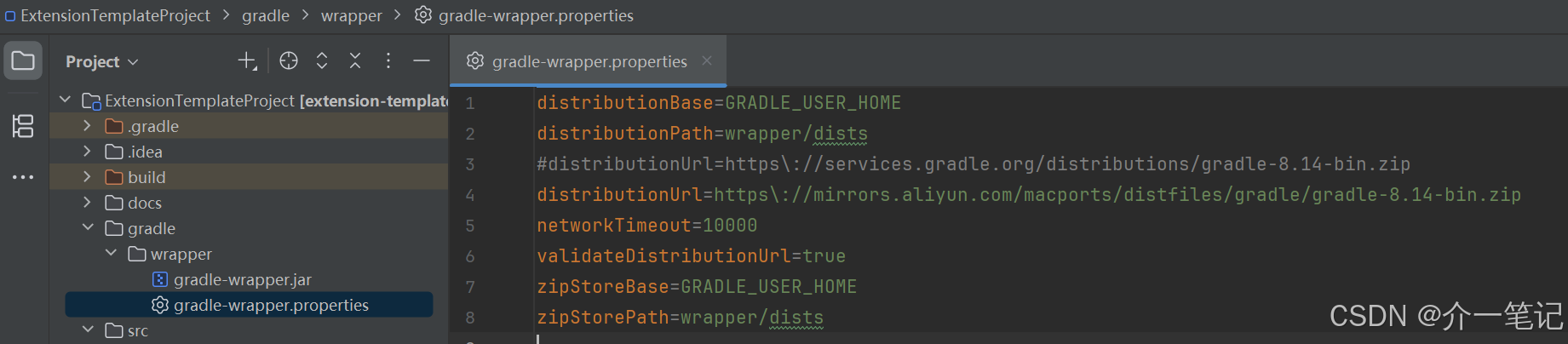Click the commented services.gradle.org URL line

click(974, 164)
